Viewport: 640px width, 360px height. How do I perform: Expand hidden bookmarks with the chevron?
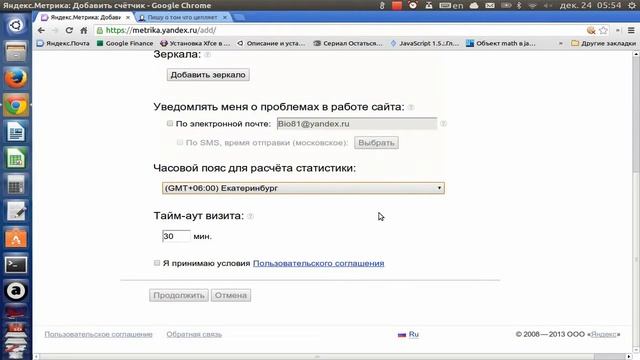(560, 43)
